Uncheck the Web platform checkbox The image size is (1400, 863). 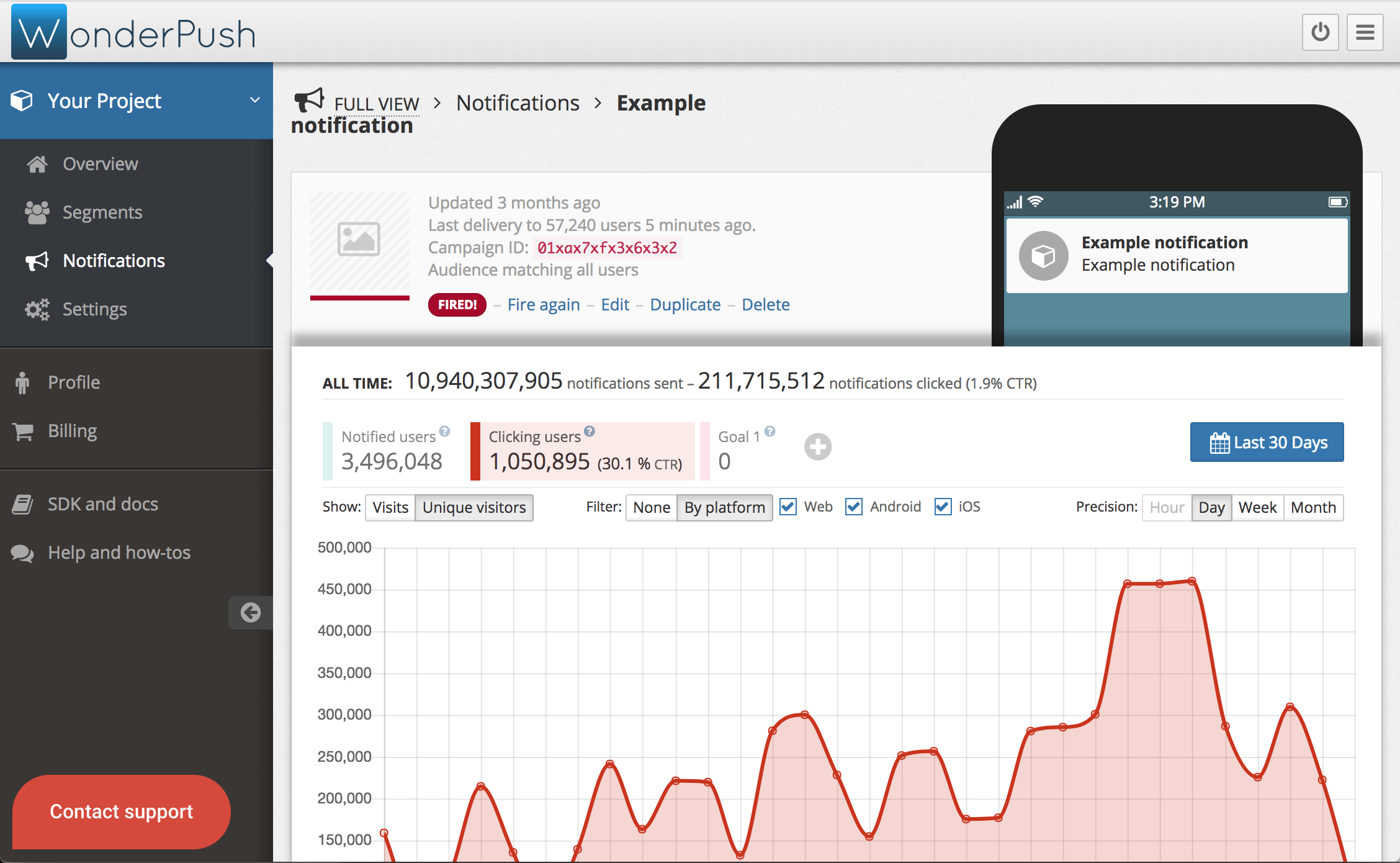(788, 507)
